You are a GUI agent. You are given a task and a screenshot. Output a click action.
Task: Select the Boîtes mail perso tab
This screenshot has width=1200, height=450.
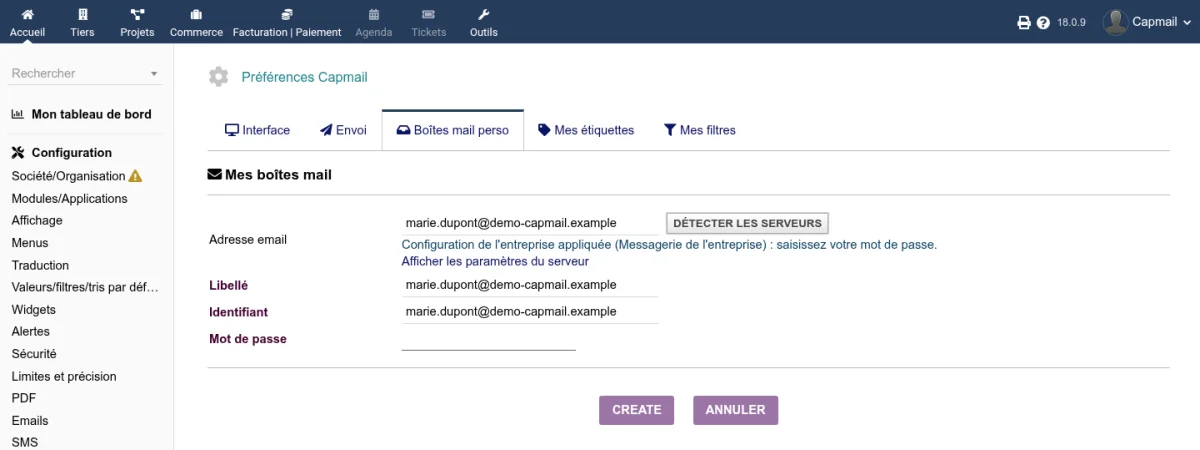(453, 130)
